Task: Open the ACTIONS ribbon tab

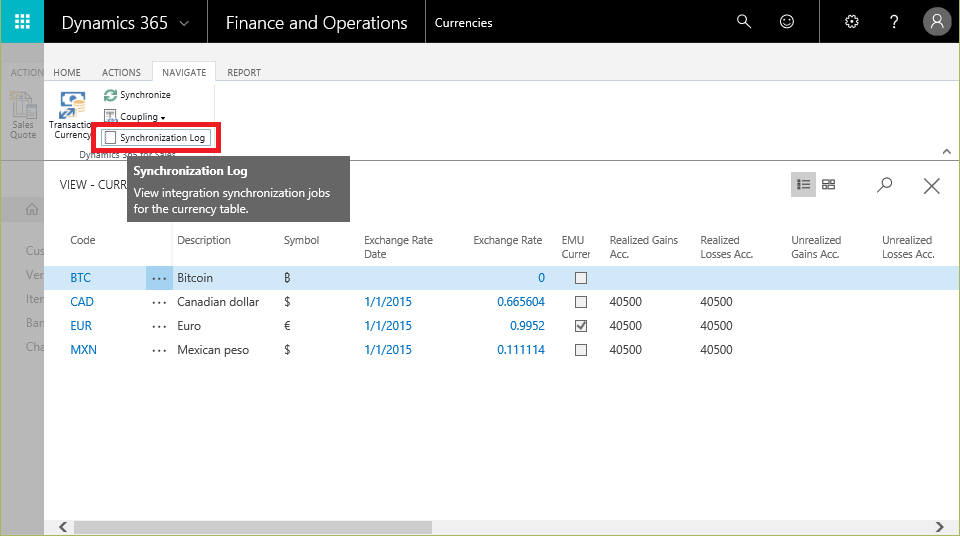Action: (121, 72)
